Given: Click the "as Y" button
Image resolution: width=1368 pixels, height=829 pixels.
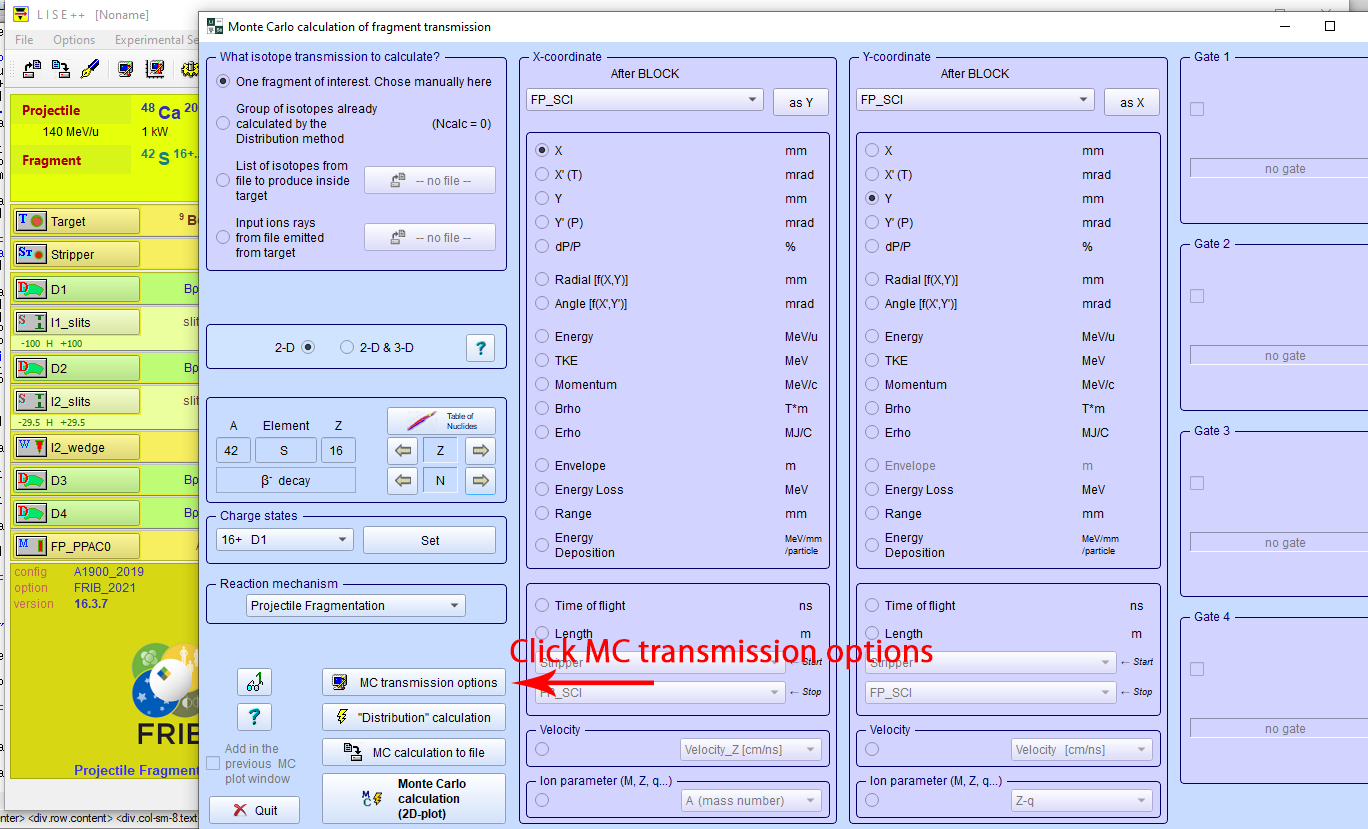Looking at the screenshot, I should click(801, 102).
